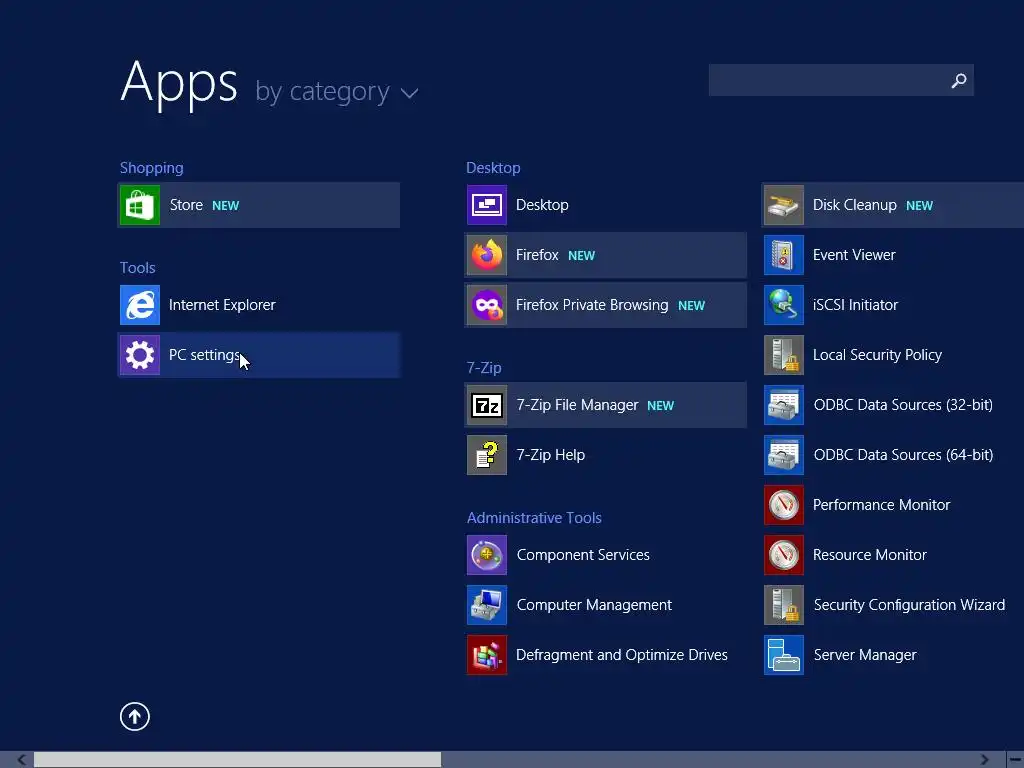Launch Internet Explorer via its icon
The width and height of the screenshot is (1024, 768).
(x=140, y=305)
